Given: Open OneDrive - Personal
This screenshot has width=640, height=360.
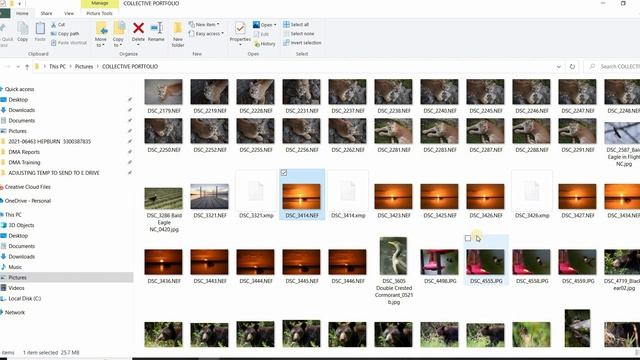Looking at the screenshot, I should coord(27,201).
